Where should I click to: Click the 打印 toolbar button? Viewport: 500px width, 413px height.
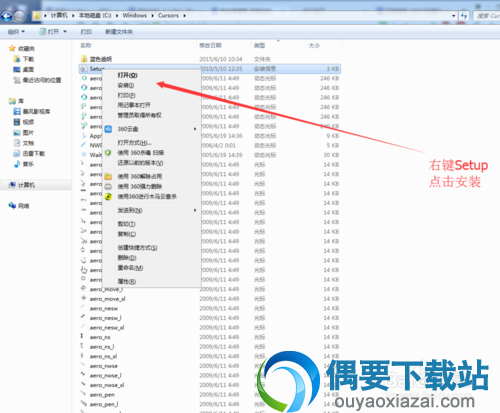point(86,32)
